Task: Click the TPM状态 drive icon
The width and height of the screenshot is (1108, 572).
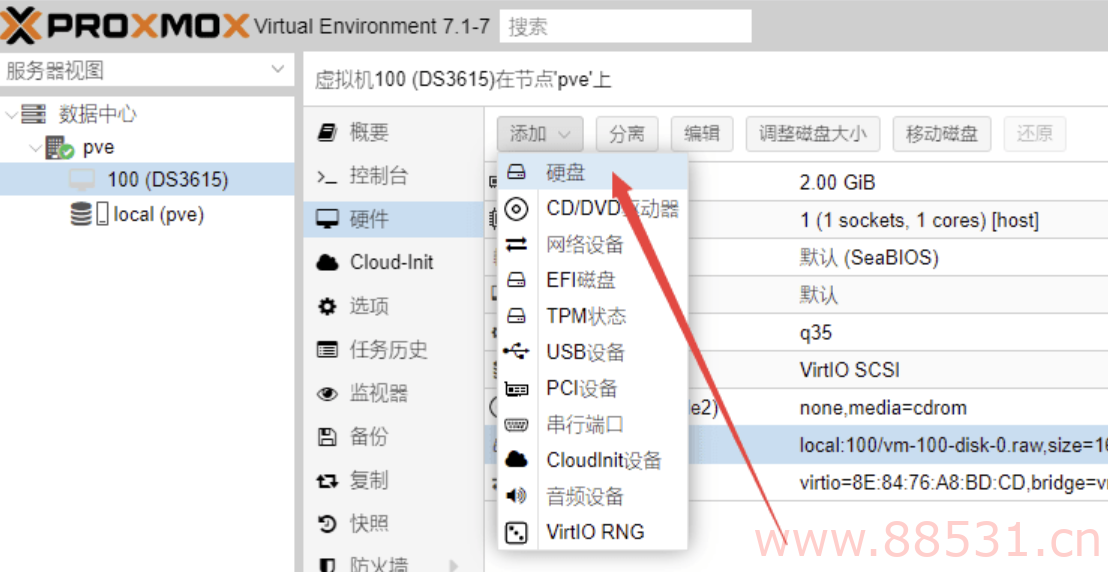Action: 517,315
